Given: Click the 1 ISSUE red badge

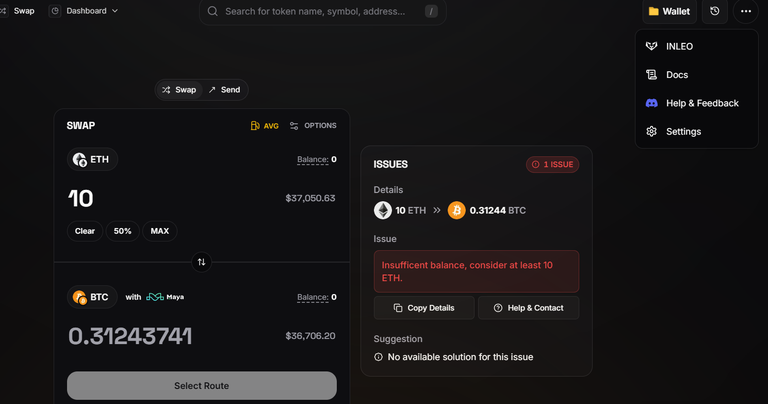Looking at the screenshot, I should tap(552, 165).
